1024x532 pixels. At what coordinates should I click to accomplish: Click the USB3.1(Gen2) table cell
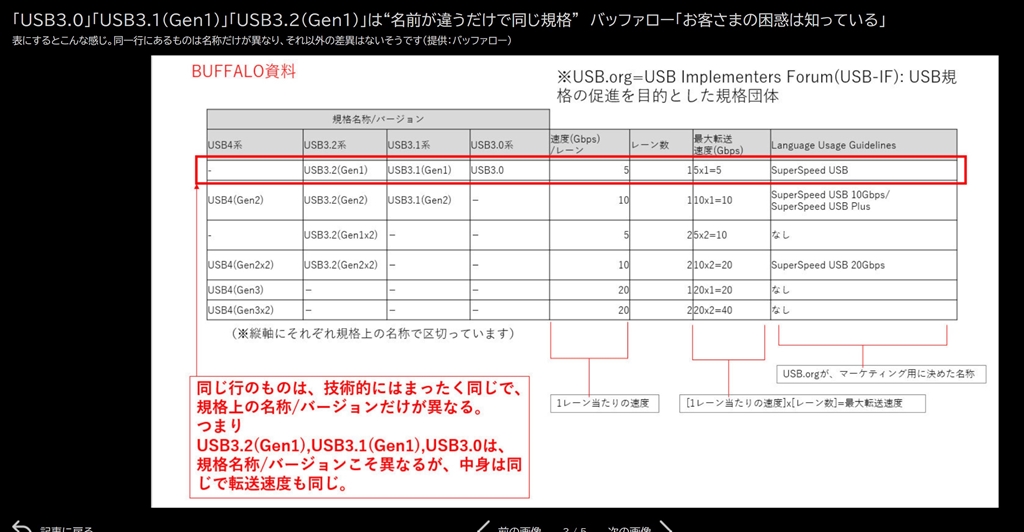428,200
